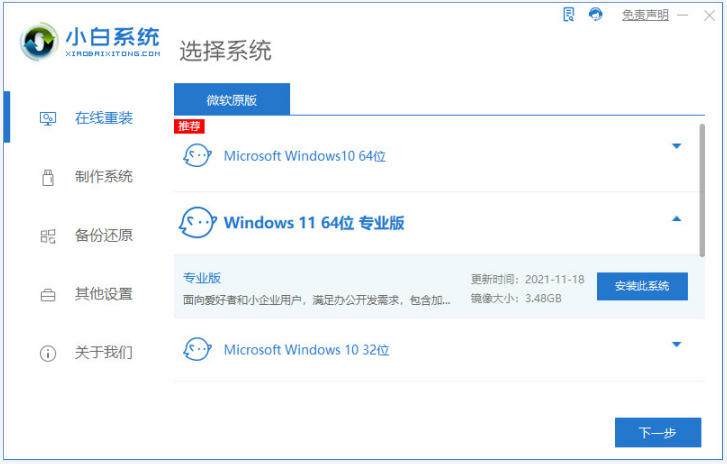Expand Microsoft Windows10 64位 entry arrow

[676, 146]
